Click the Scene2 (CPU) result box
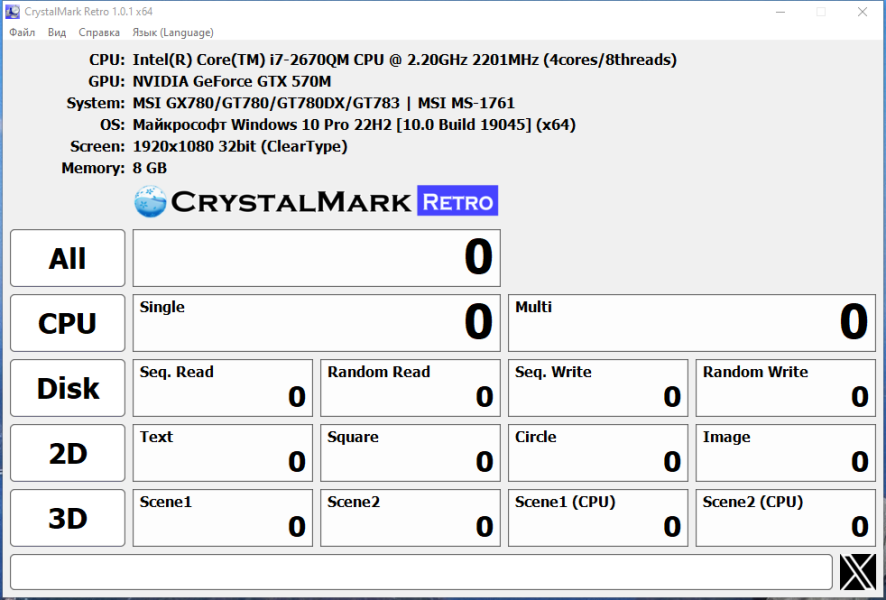This screenshot has width=886, height=600. (785, 518)
